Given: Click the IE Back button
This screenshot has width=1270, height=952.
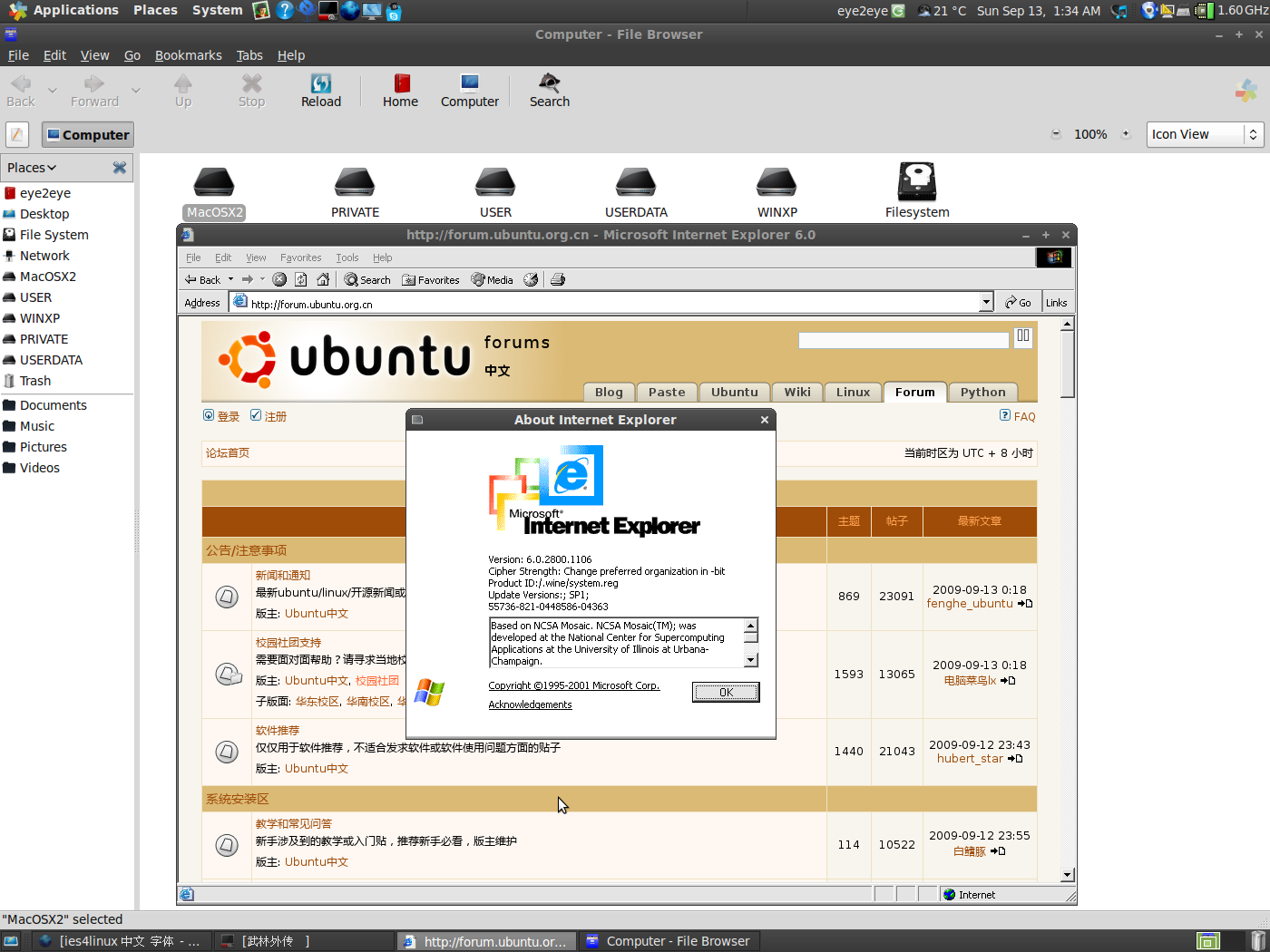Looking at the screenshot, I should pos(202,279).
